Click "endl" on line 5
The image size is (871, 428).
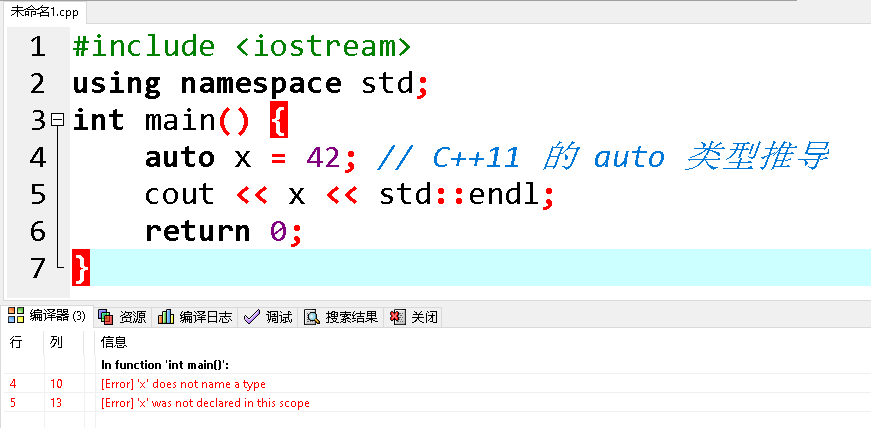pos(504,194)
